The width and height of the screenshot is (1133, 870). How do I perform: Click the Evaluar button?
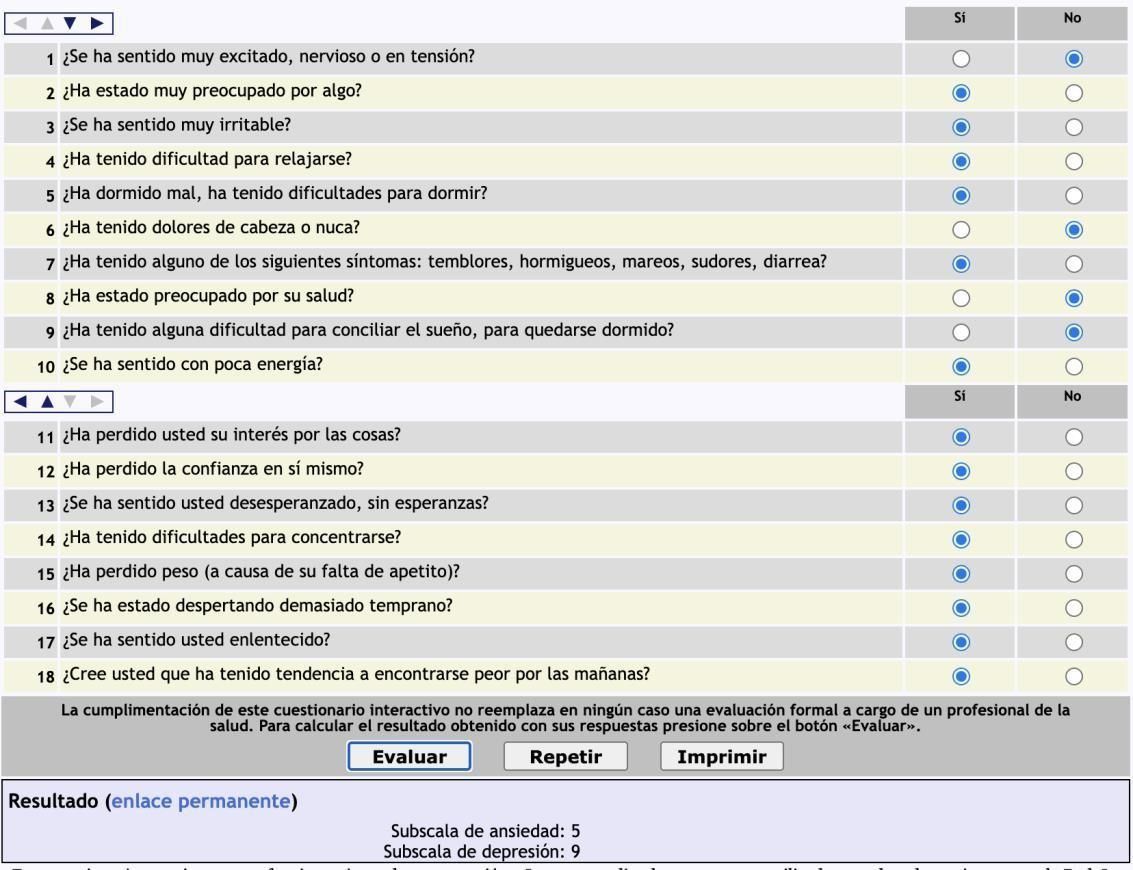point(409,757)
